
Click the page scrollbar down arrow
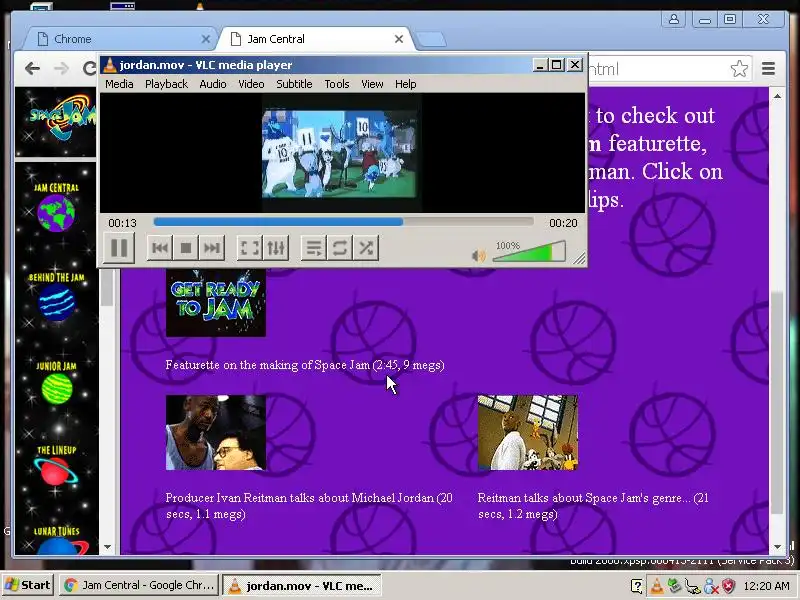777,546
